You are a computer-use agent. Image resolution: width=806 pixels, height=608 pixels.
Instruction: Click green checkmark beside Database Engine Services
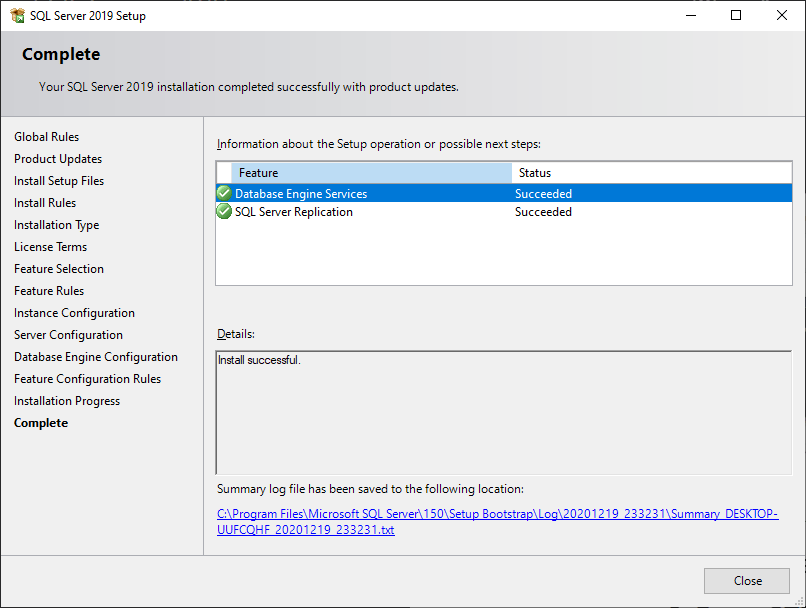[x=224, y=193]
